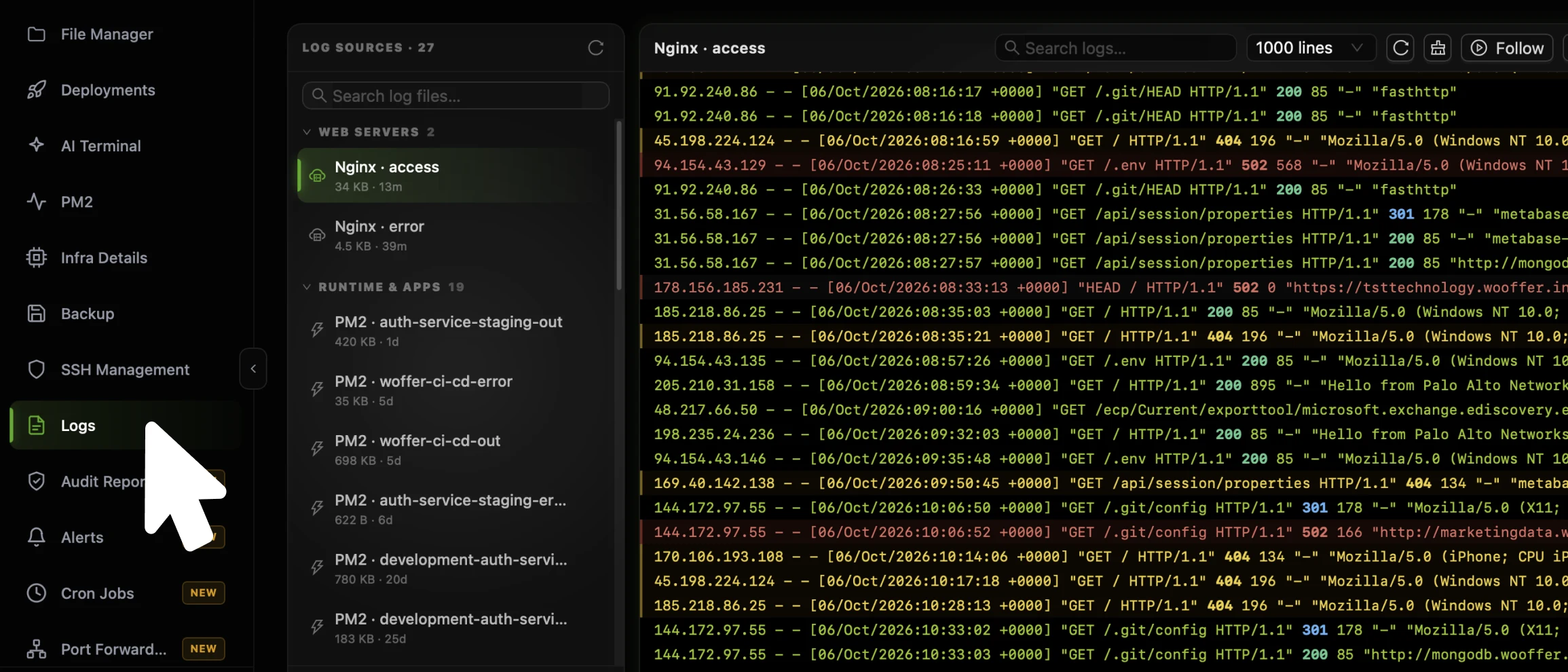Click the 169.40.142.138 404 log line
The width and height of the screenshot is (1568, 672).
(1104, 483)
